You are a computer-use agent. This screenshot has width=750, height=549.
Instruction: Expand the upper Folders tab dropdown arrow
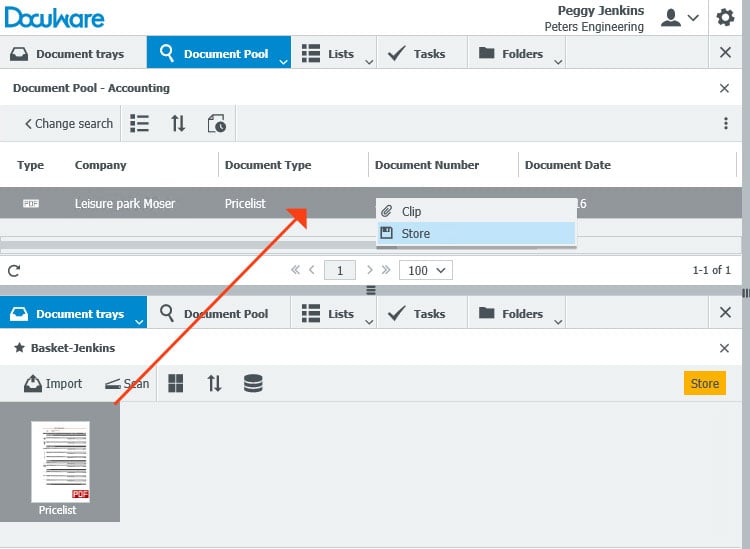(x=558, y=62)
